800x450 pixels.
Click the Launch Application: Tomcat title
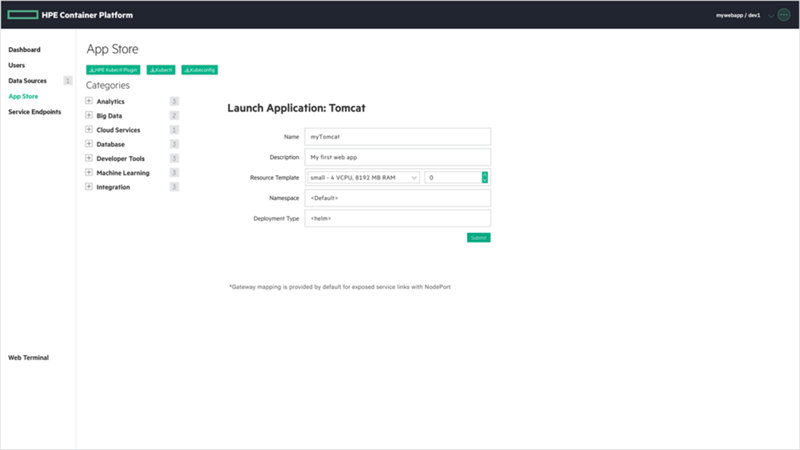point(296,108)
